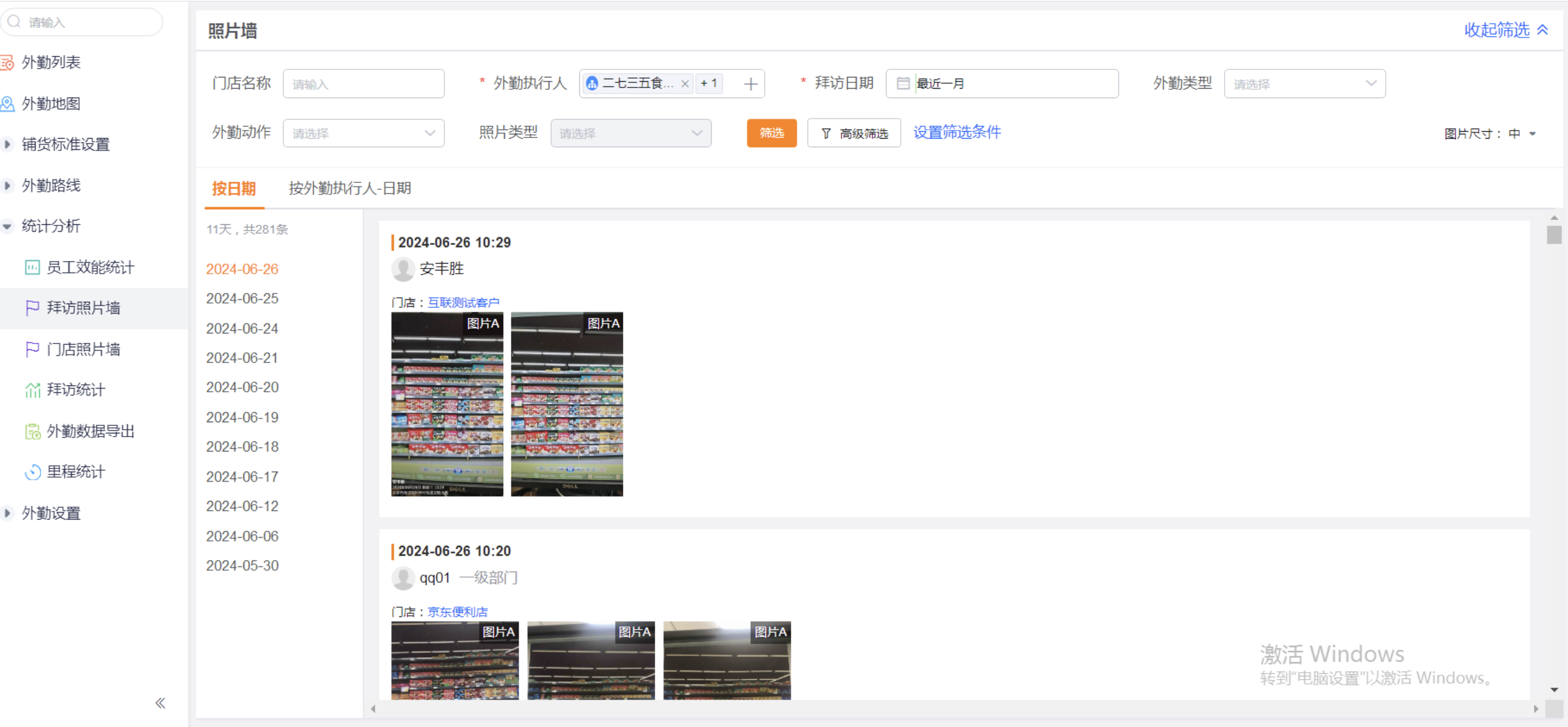Select date 2024-06-19 in list
Image resolution: width=1568 pixels, height=727 pixels.
(x=242, y=417)
